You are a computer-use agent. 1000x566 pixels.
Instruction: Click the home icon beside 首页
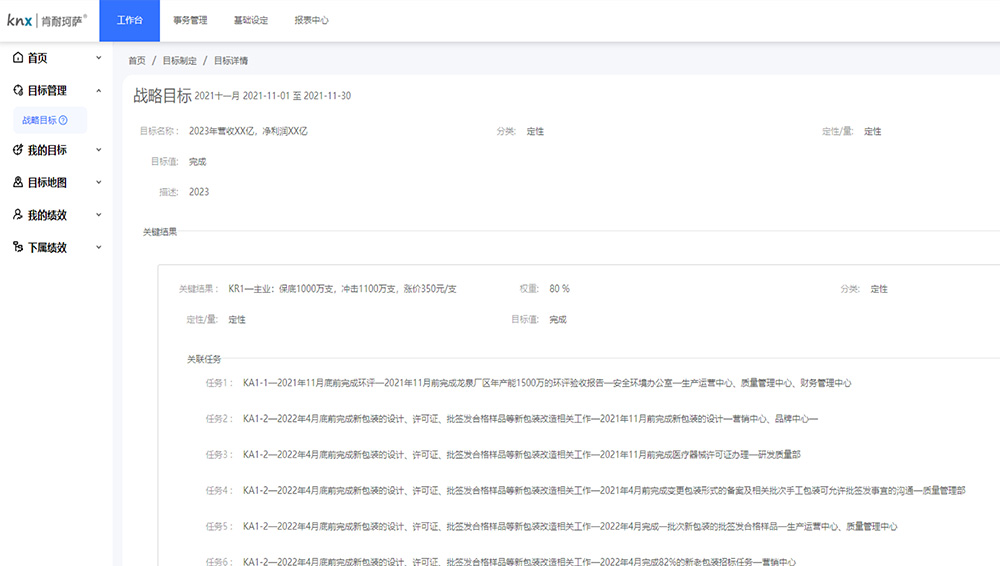click(18, 57)
